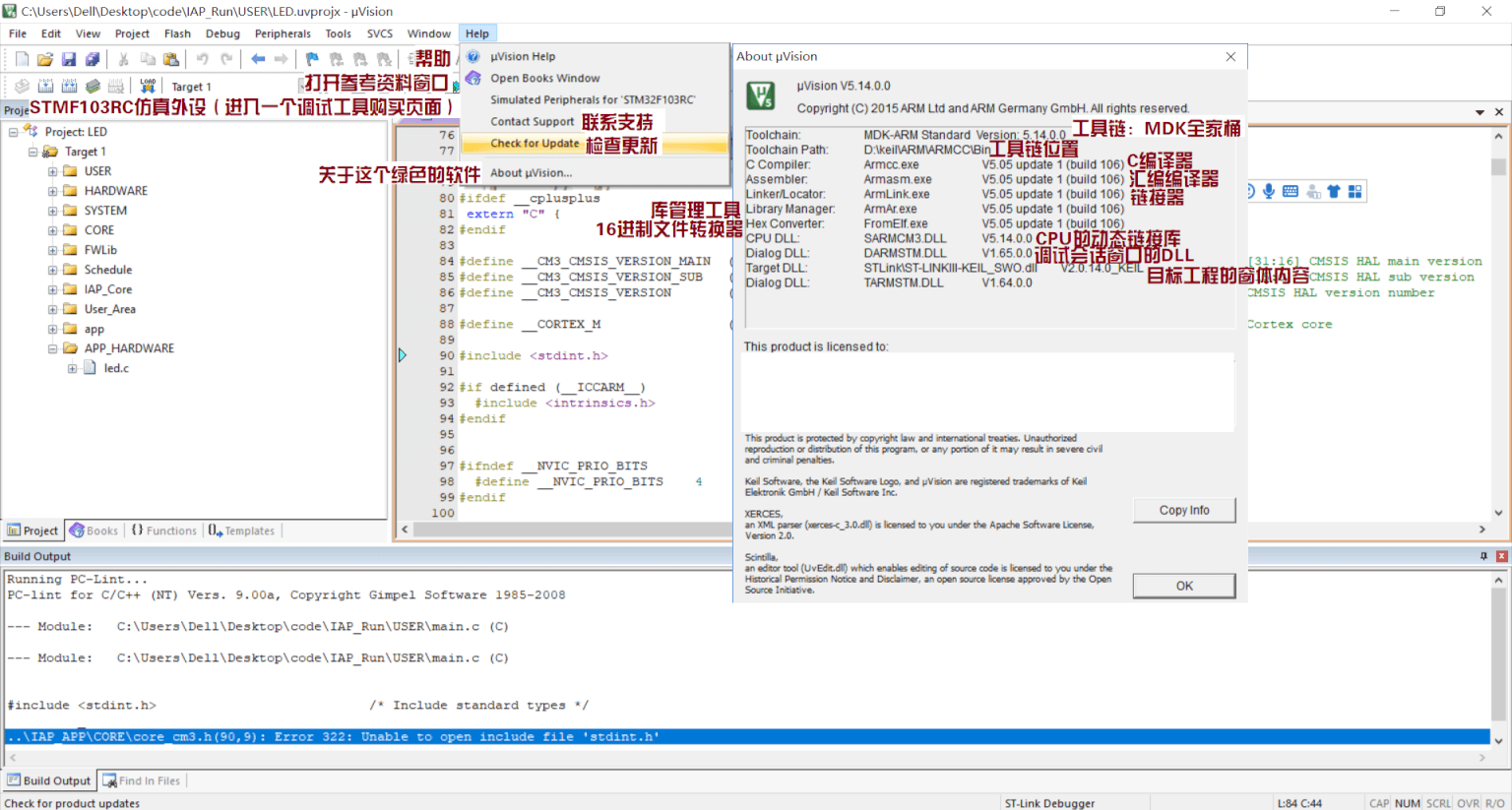Click the editor horizontal scrollbar
The width and height of the screenshot is (1512, 810).
click(944, 530)
